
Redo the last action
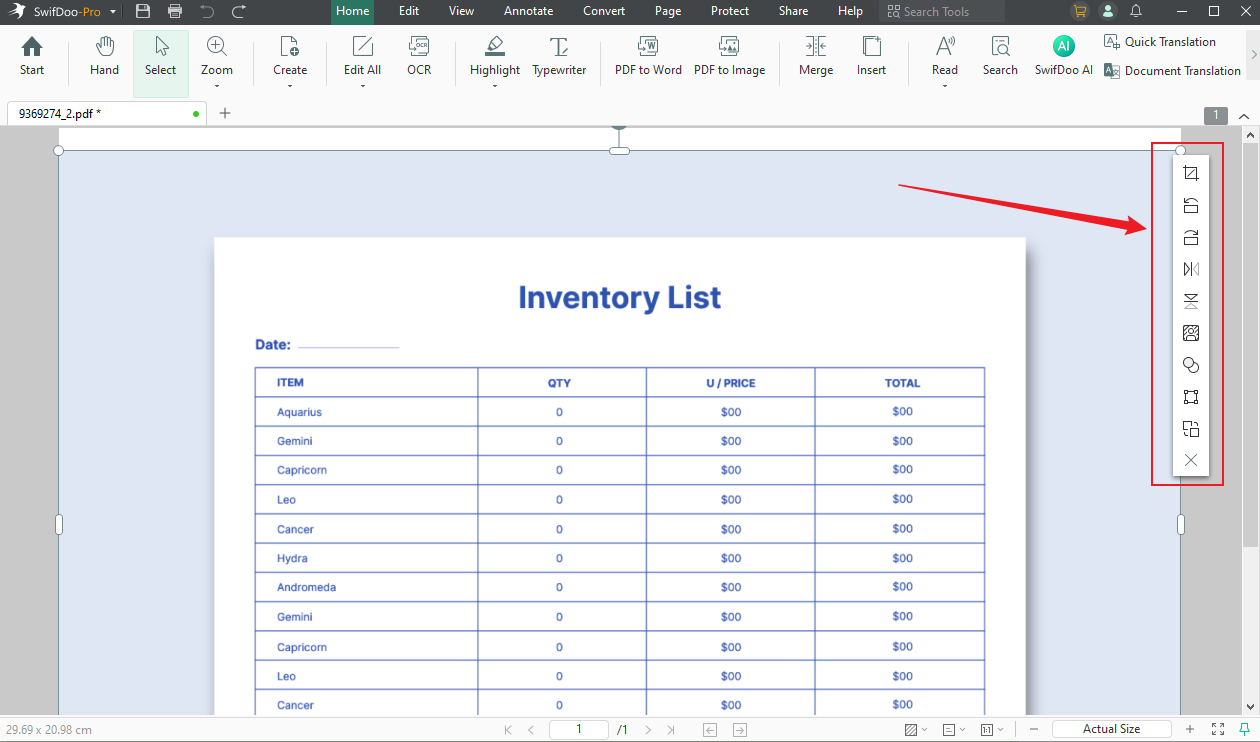pyautogui.click(x=238, y=11)
